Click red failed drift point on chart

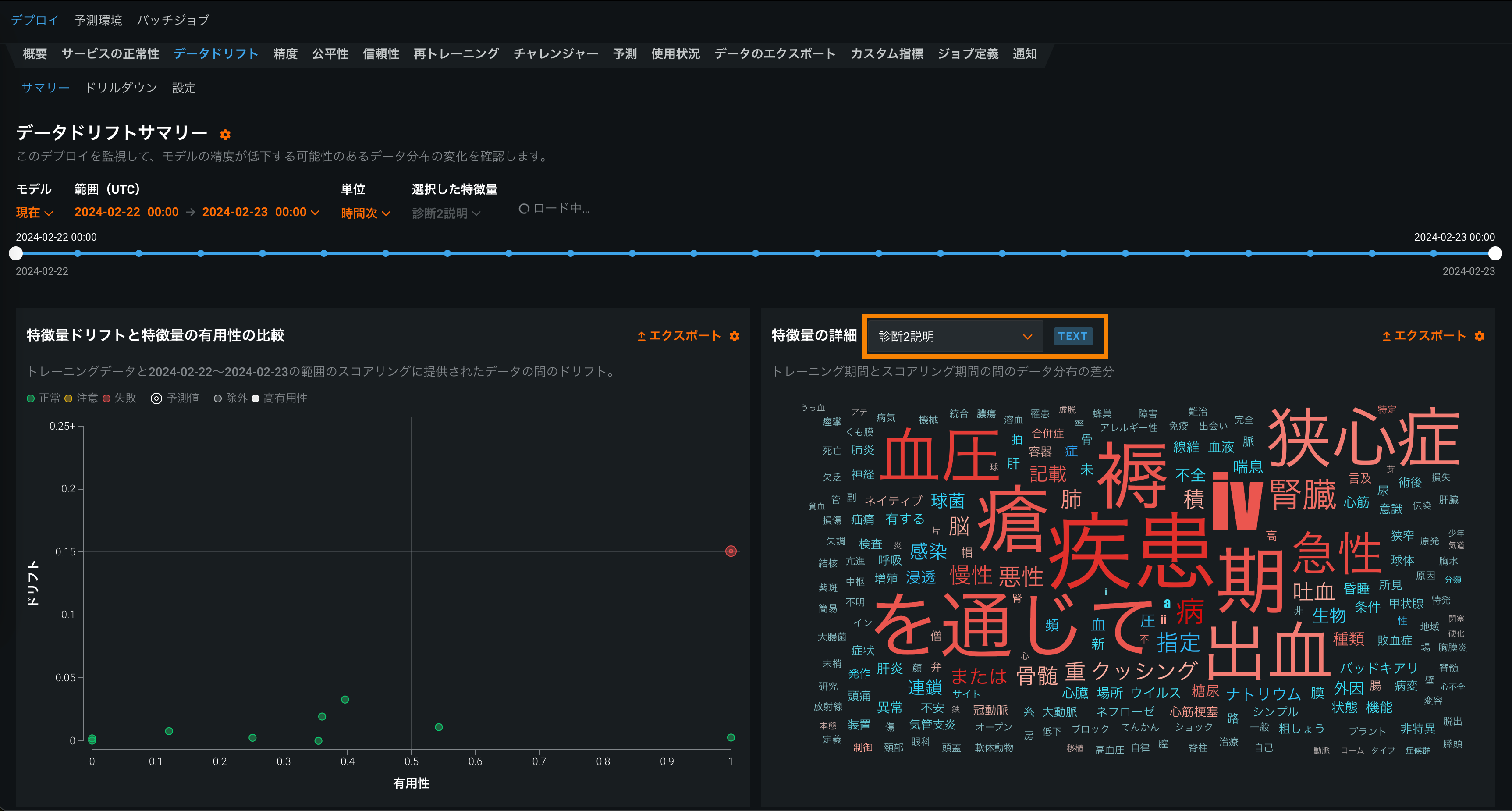tap(731, 551)
